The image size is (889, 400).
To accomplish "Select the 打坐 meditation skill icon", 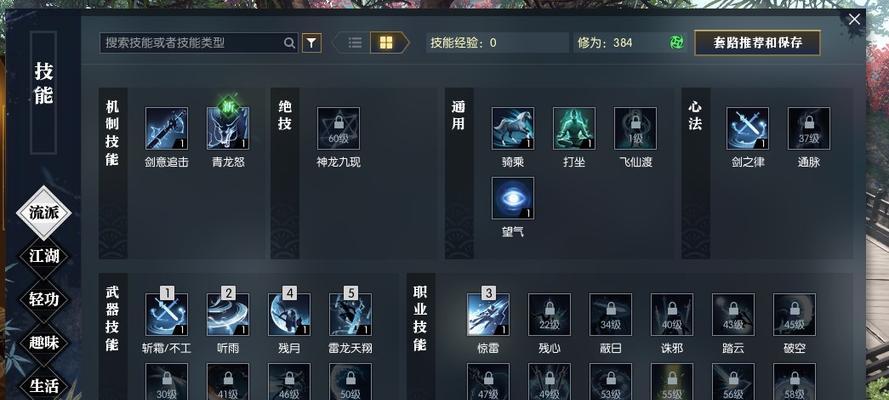I will (574, 129).
